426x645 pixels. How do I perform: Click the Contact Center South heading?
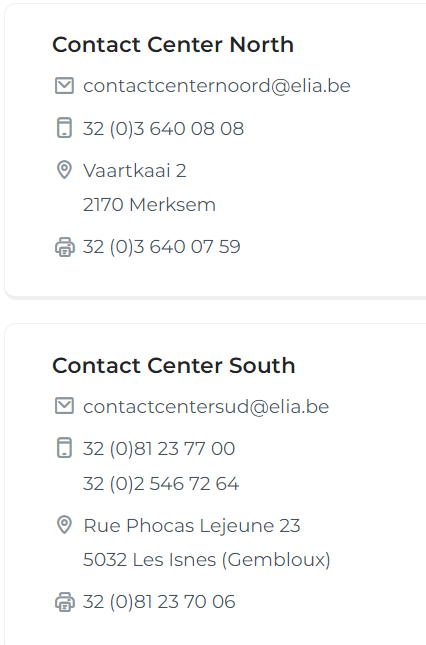coord(174,365)
